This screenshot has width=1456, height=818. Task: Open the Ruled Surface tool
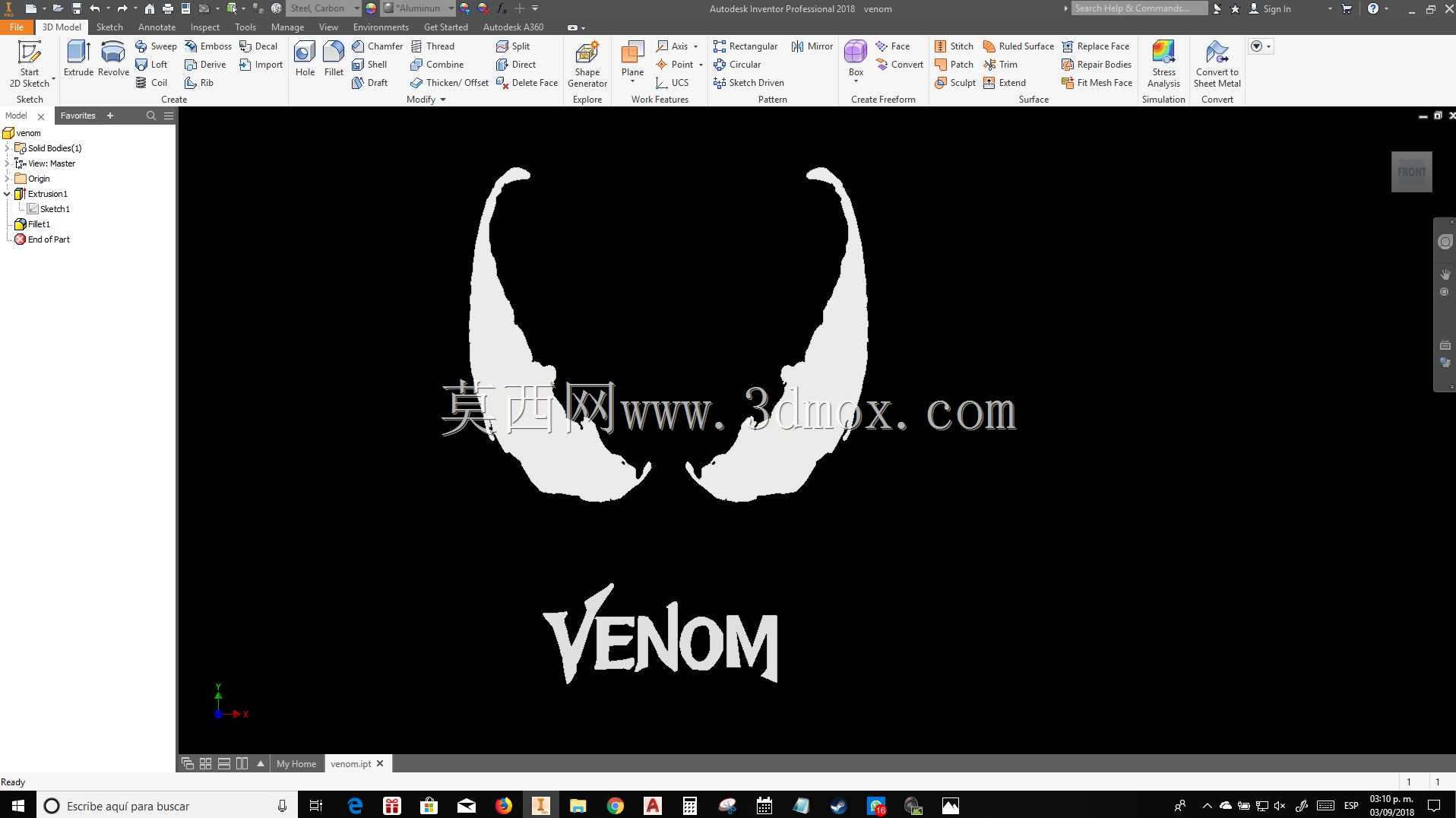click(1018, 46)
